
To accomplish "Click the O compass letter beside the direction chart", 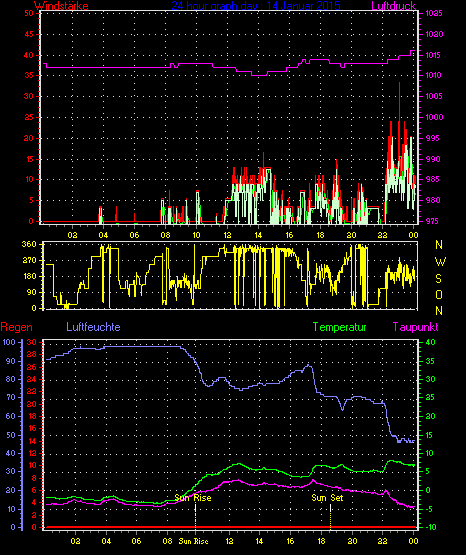I will coord(439,294).
